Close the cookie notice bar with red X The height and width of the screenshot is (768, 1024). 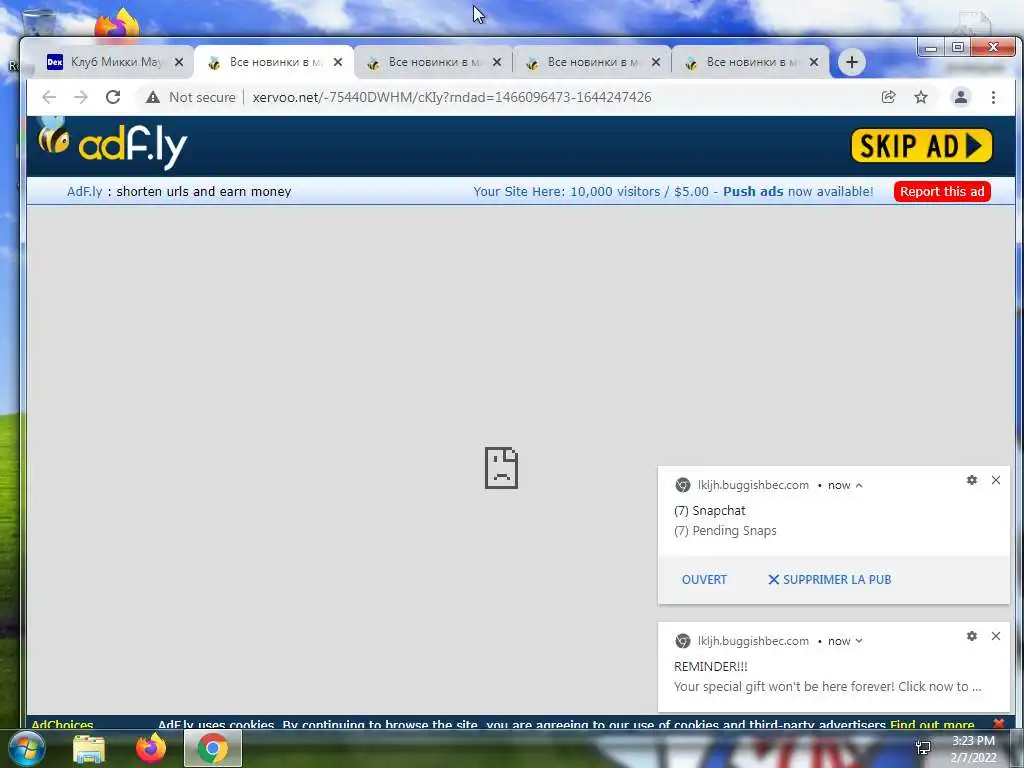[x=999, y=724]
